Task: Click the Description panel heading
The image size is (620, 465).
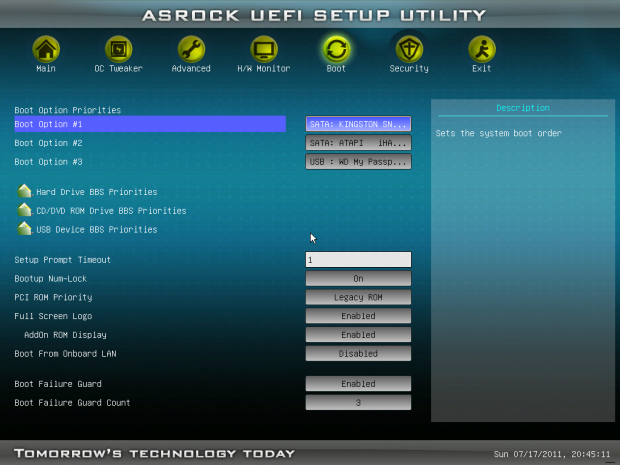Action: tap(523, 108)
